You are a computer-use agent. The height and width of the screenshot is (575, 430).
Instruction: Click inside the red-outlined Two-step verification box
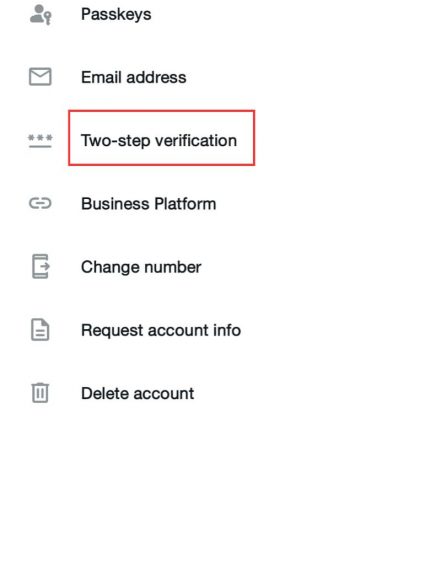162,138
